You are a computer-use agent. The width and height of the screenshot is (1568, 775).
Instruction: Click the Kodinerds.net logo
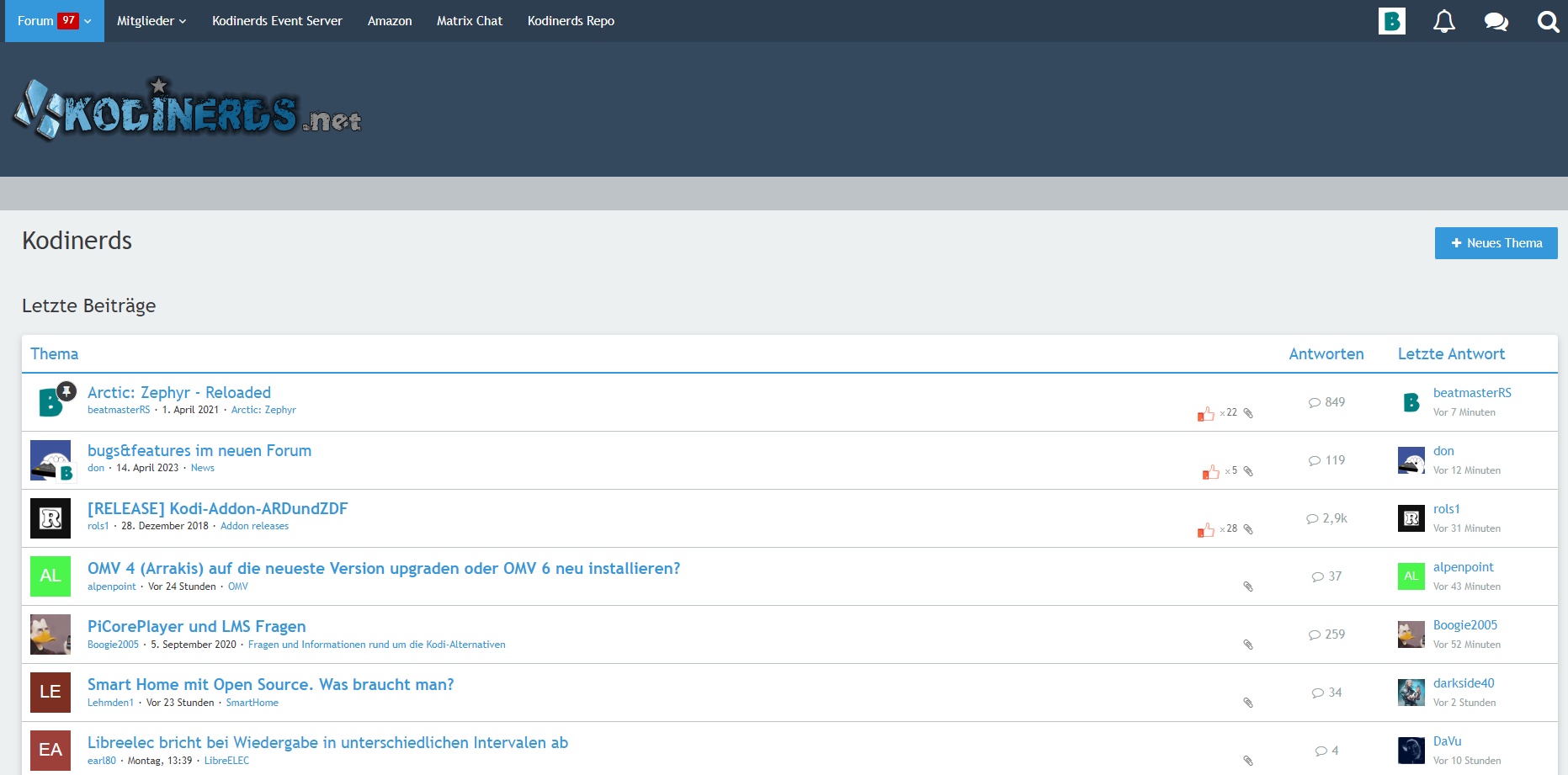point(187,109)
